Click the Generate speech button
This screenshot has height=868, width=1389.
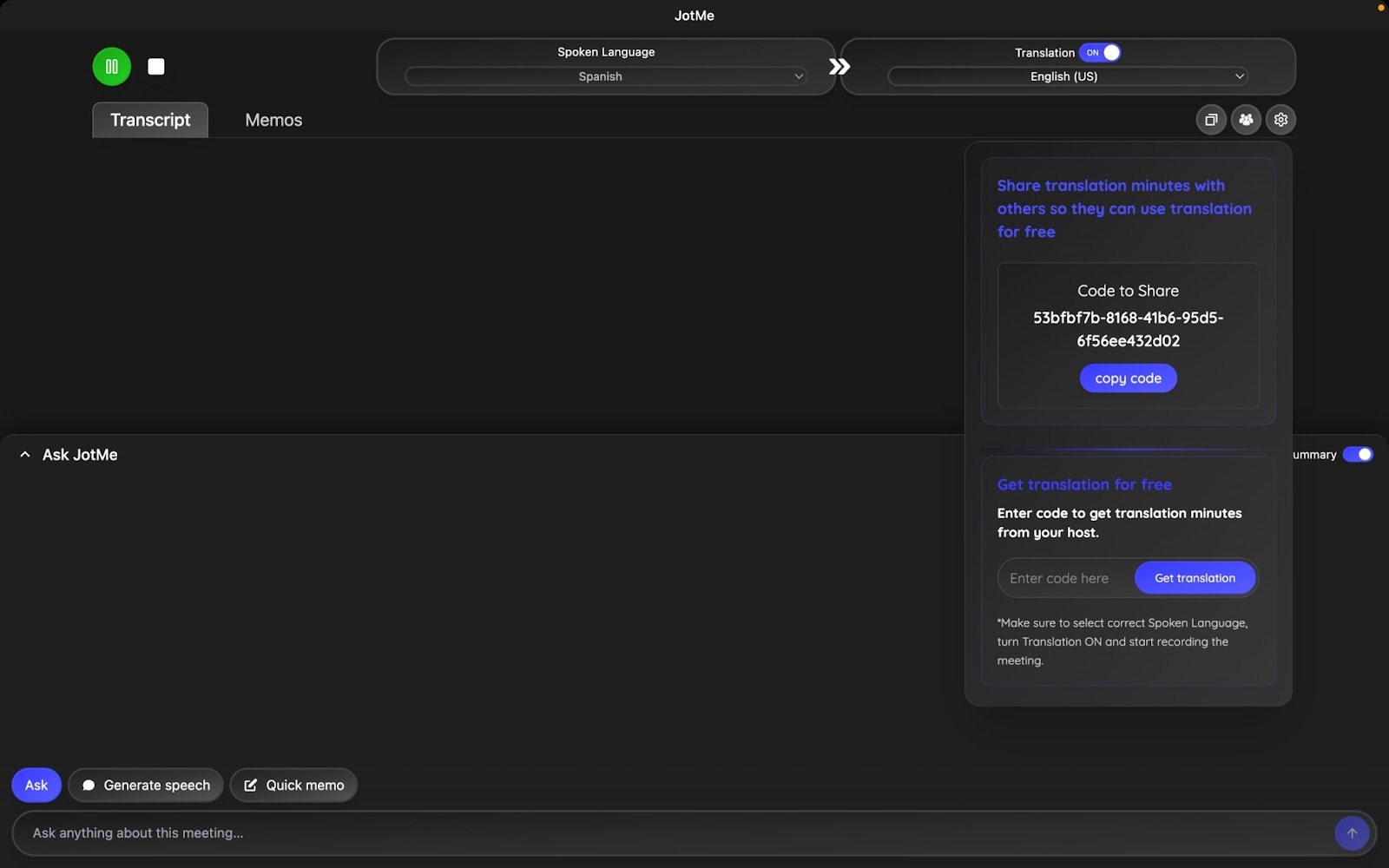(146, 785)
